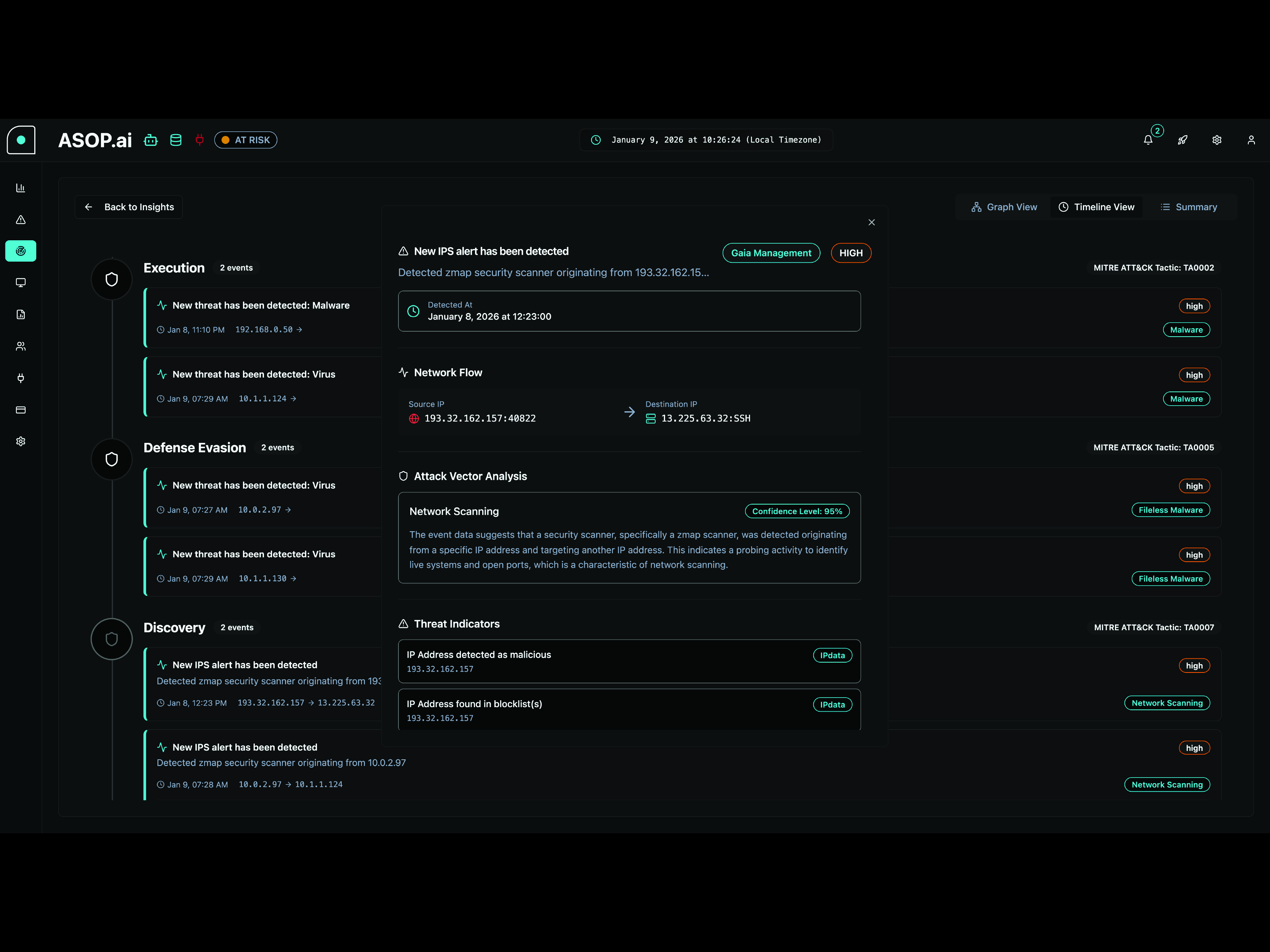Click the rocket icon in top right bar
The height and width of the screenshot is (952, 1270).
click(1183, 139)
